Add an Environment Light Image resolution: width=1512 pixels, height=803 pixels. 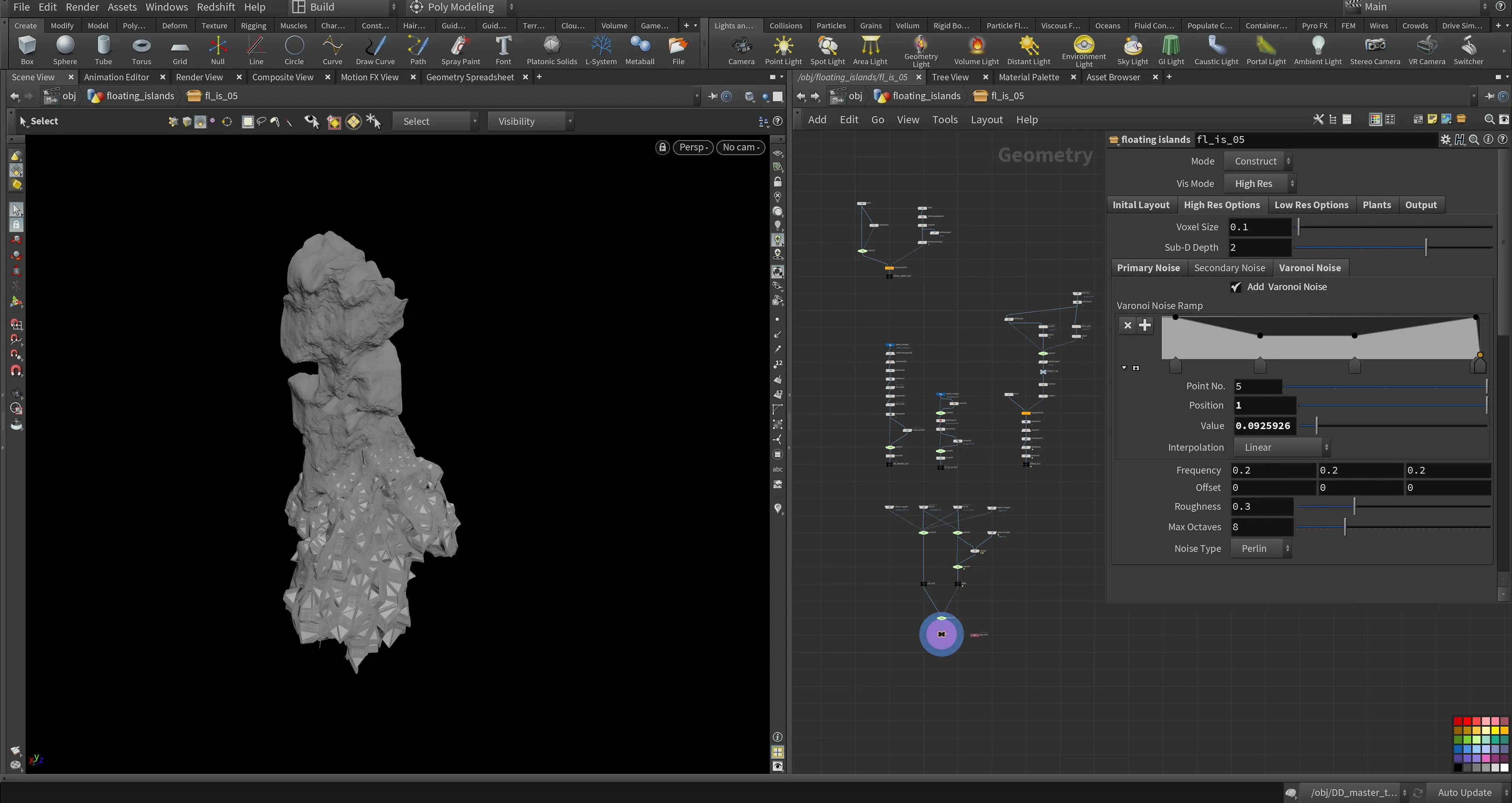coord(1084,51)
